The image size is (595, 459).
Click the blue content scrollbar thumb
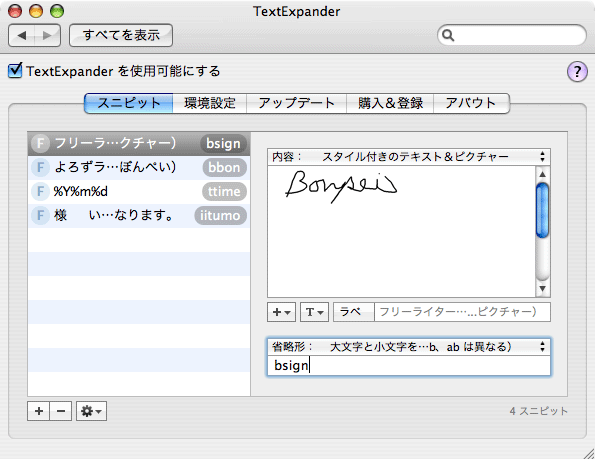(543, 211)
